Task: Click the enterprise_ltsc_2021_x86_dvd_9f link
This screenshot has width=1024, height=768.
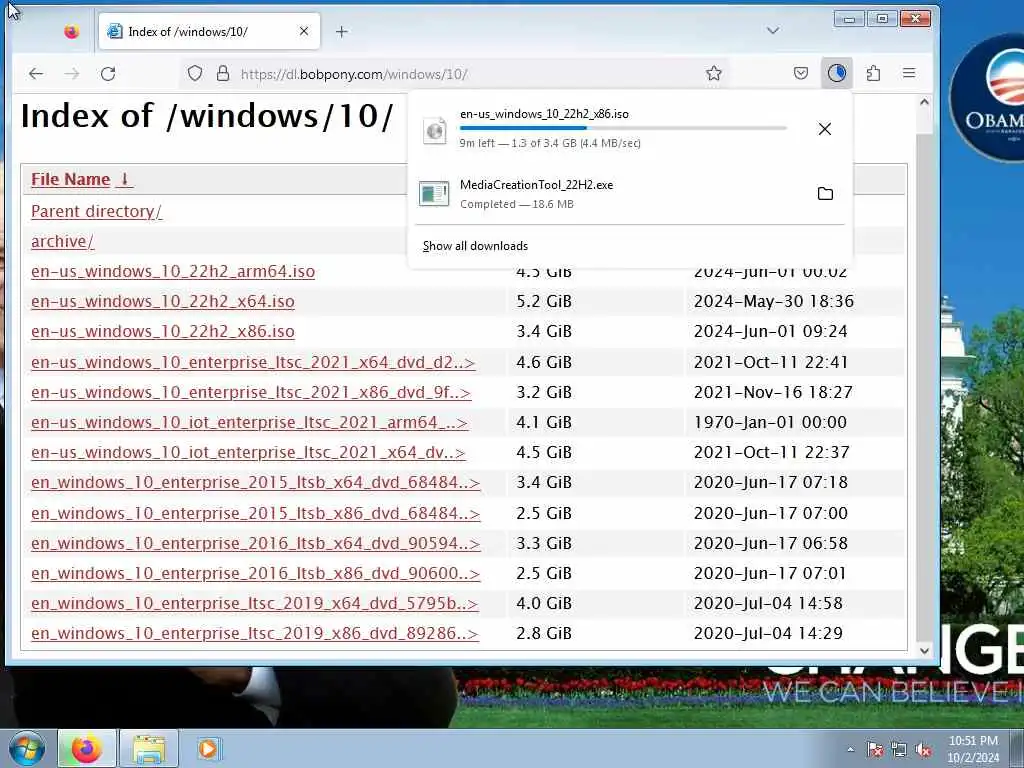Action: click(x=251, y=392)
